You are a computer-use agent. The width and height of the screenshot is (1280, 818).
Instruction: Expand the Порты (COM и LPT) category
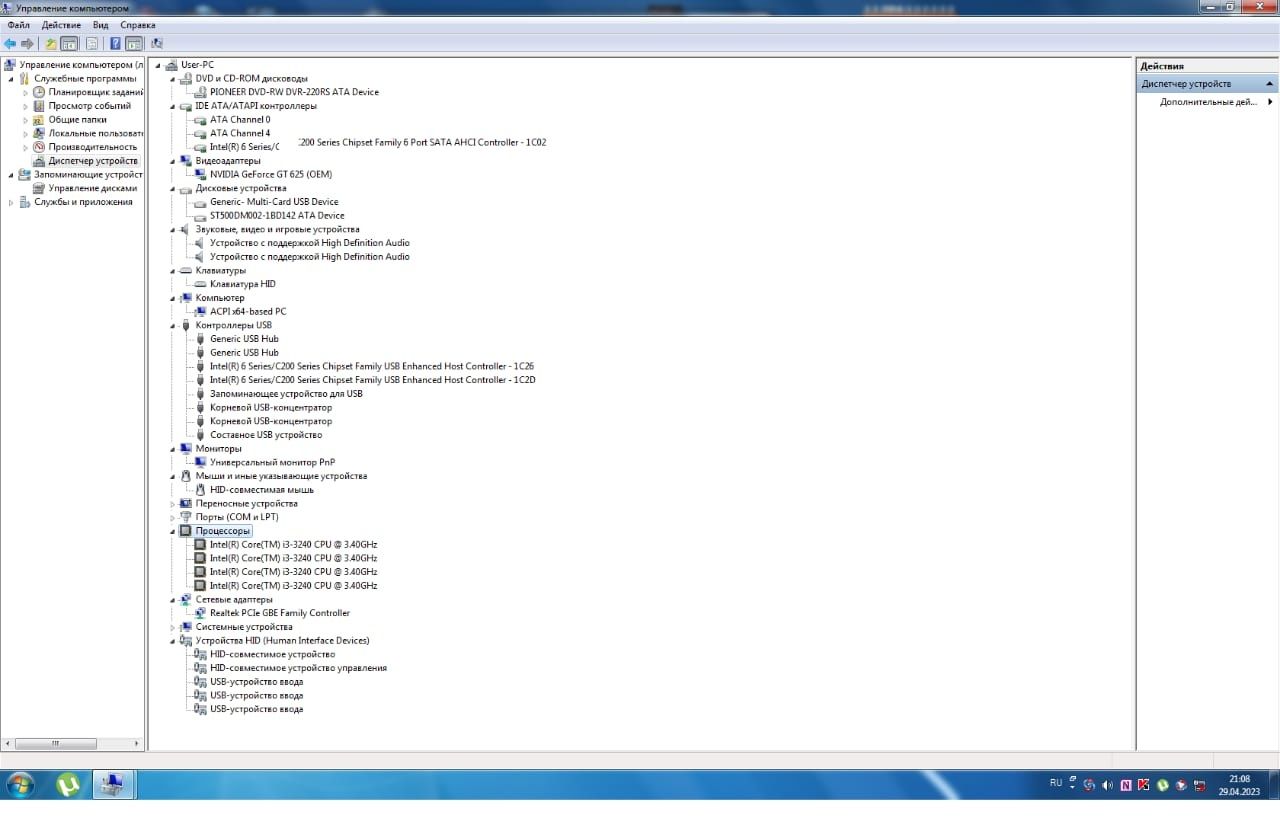click(x=173, y=517)
